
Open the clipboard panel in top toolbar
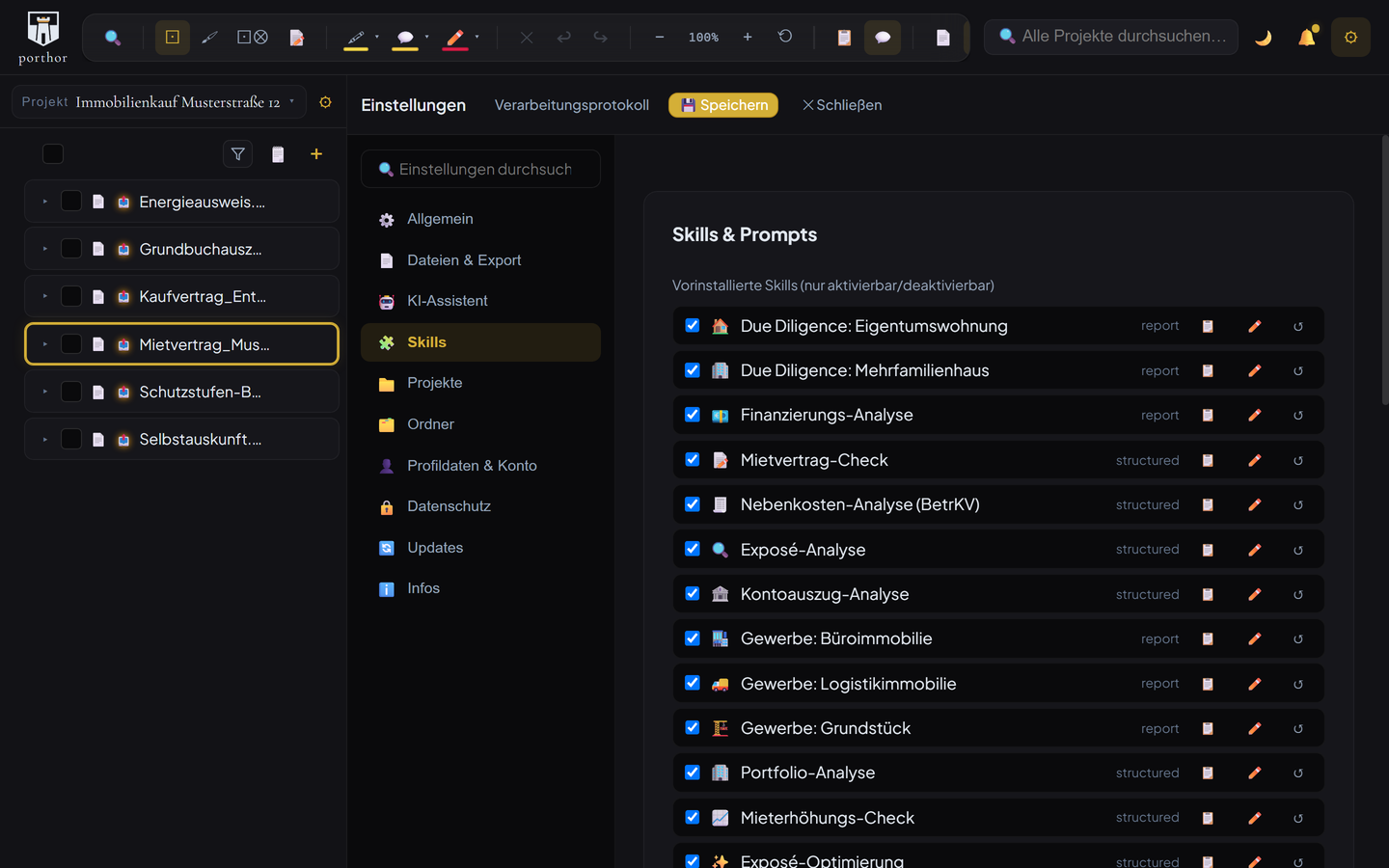(844, 38)
